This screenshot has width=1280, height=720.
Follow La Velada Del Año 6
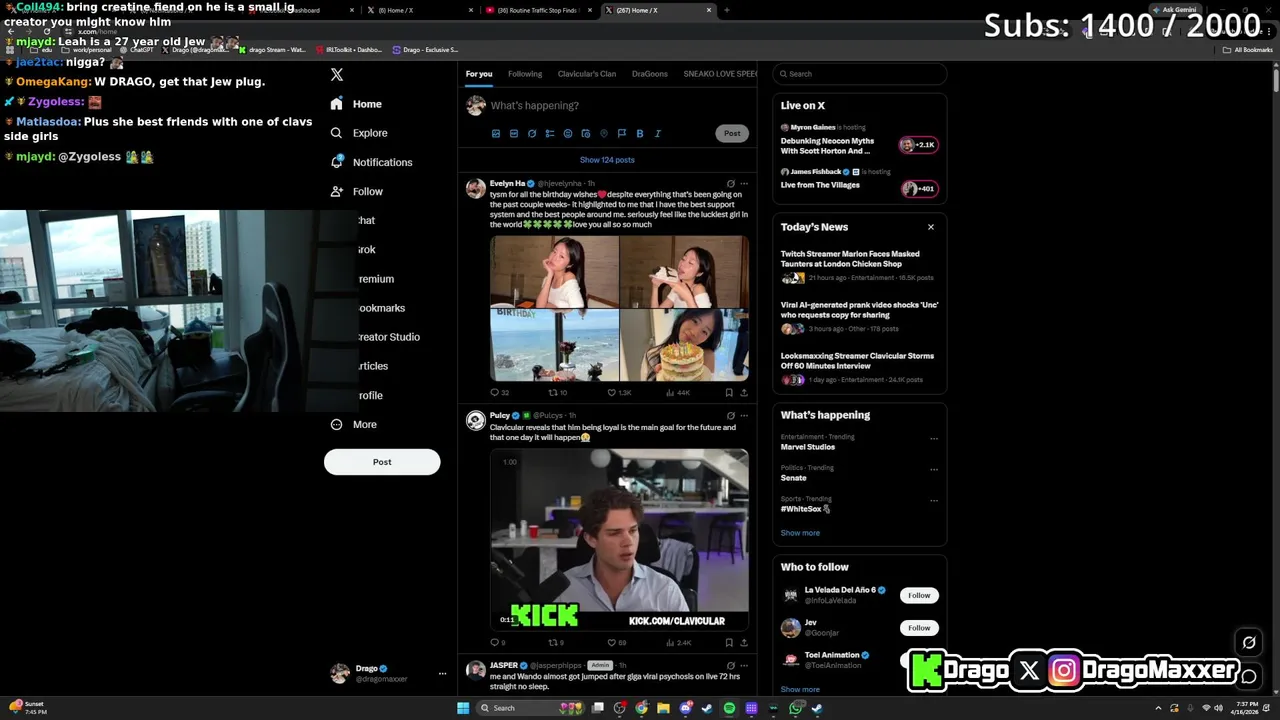pos(919,595)
